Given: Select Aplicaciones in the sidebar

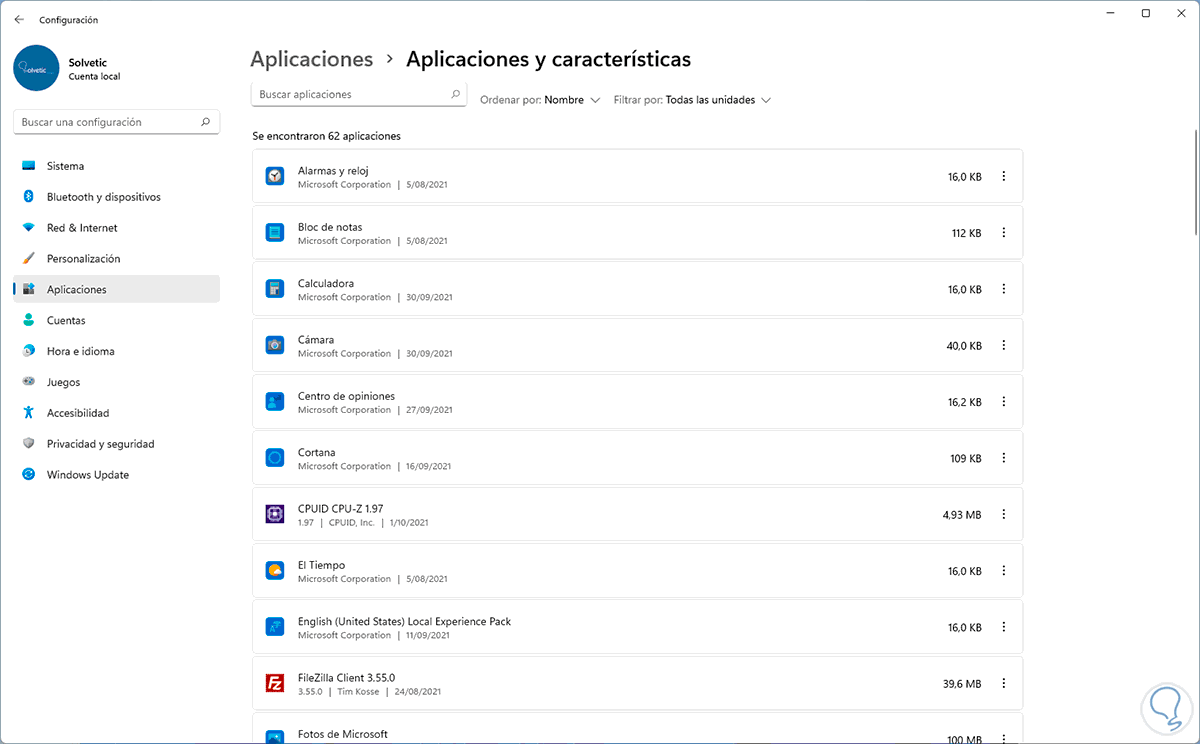Looking at the screenshot, I should 116,289.
